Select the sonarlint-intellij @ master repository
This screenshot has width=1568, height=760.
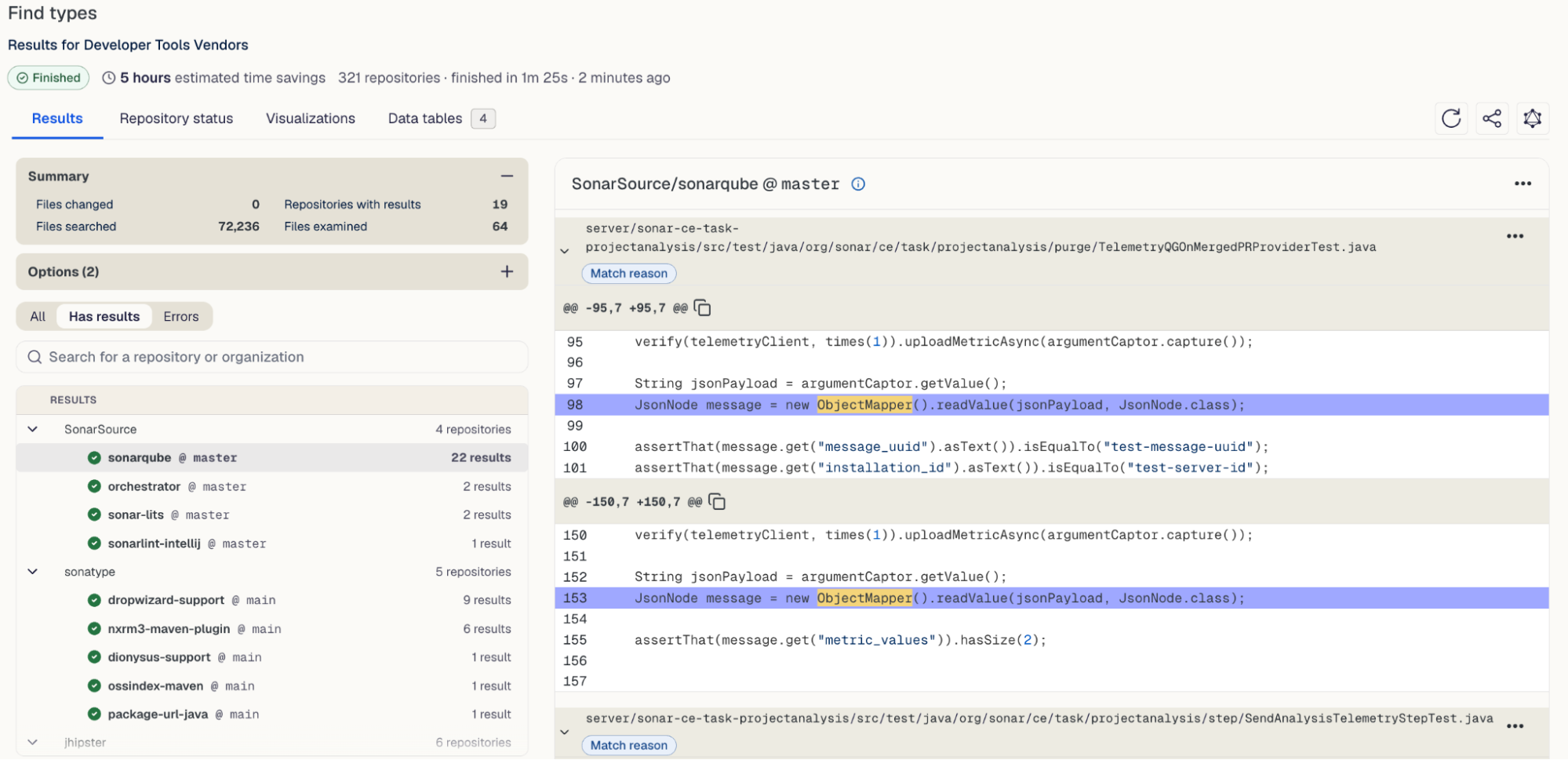[x=272, y=544]
